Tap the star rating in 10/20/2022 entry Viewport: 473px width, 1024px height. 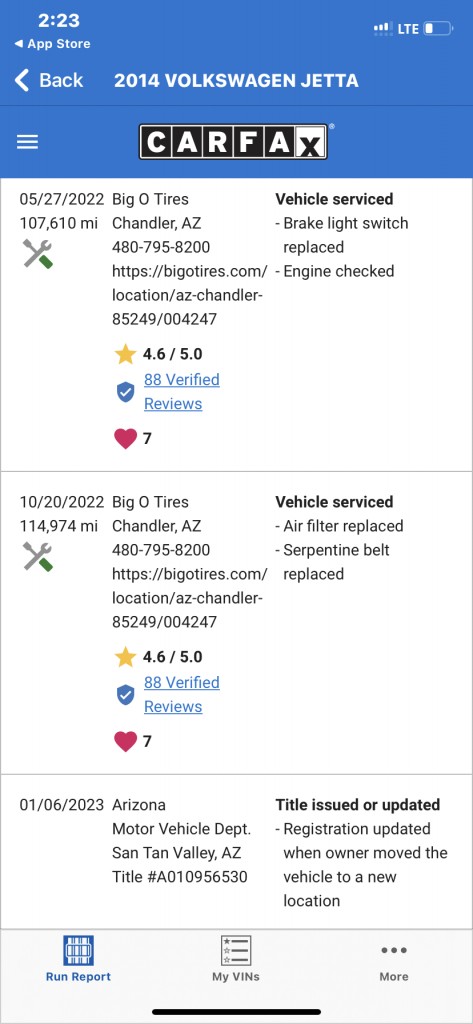pyautogui.click(x=158, y=657)
